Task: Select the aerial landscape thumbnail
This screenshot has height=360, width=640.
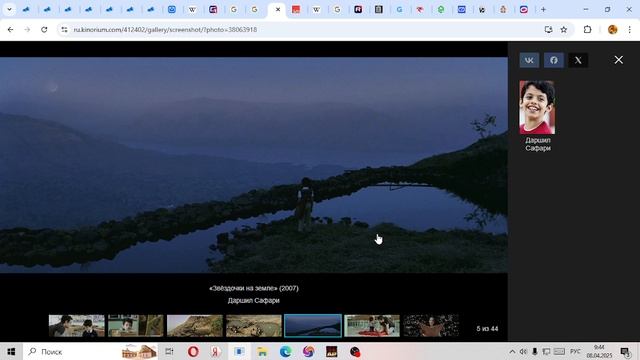Action: [254, 326]
